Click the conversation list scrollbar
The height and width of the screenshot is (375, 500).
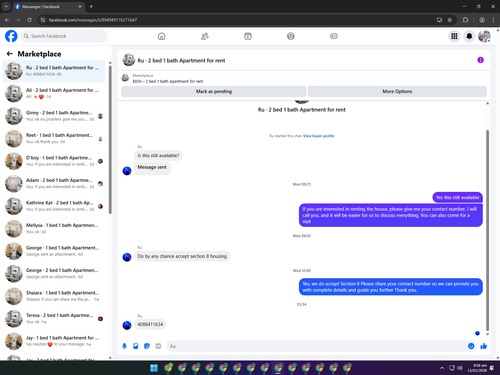(x=110, y=140)
